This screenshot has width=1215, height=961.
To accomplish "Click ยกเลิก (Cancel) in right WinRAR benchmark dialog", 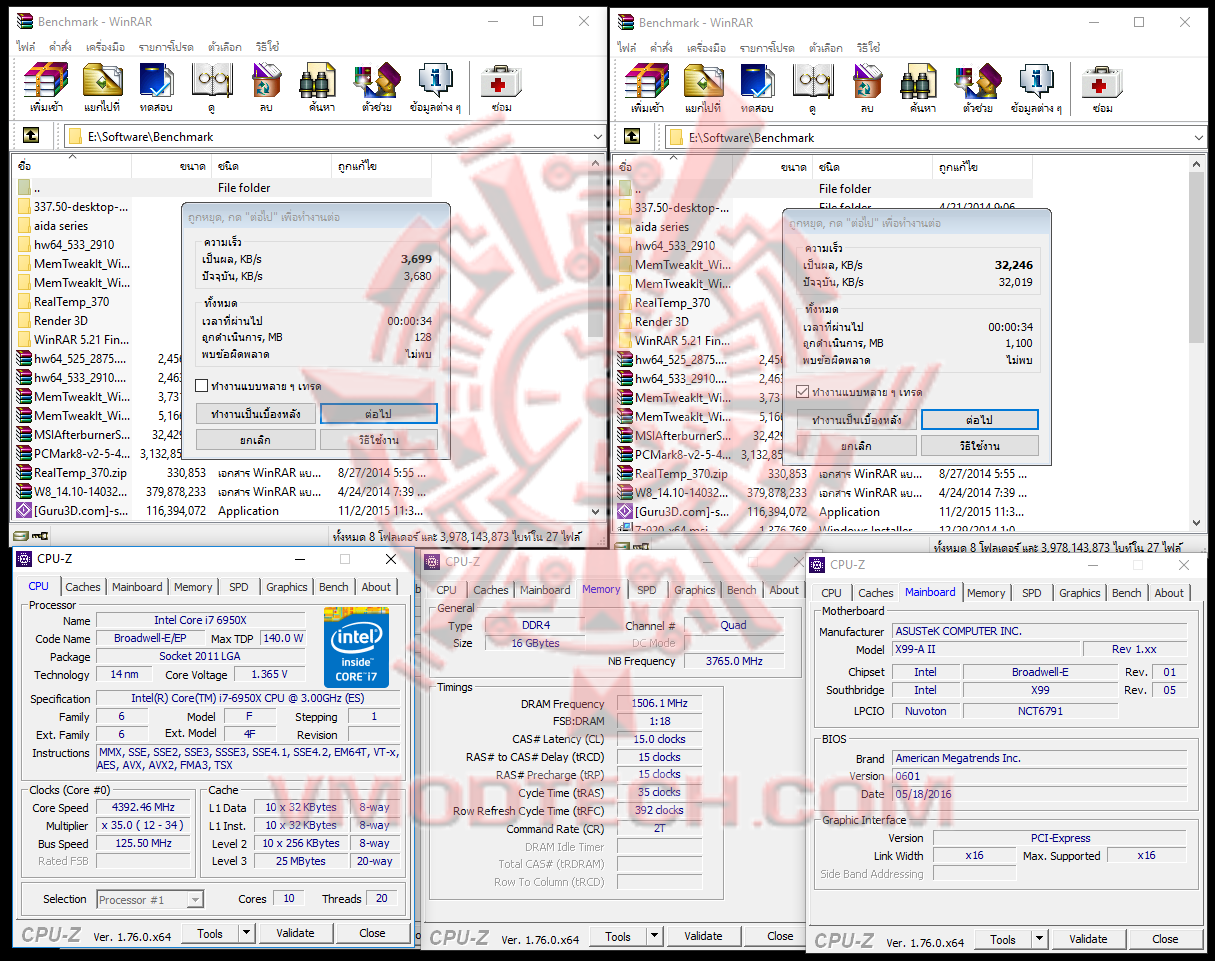I will 857,445.
